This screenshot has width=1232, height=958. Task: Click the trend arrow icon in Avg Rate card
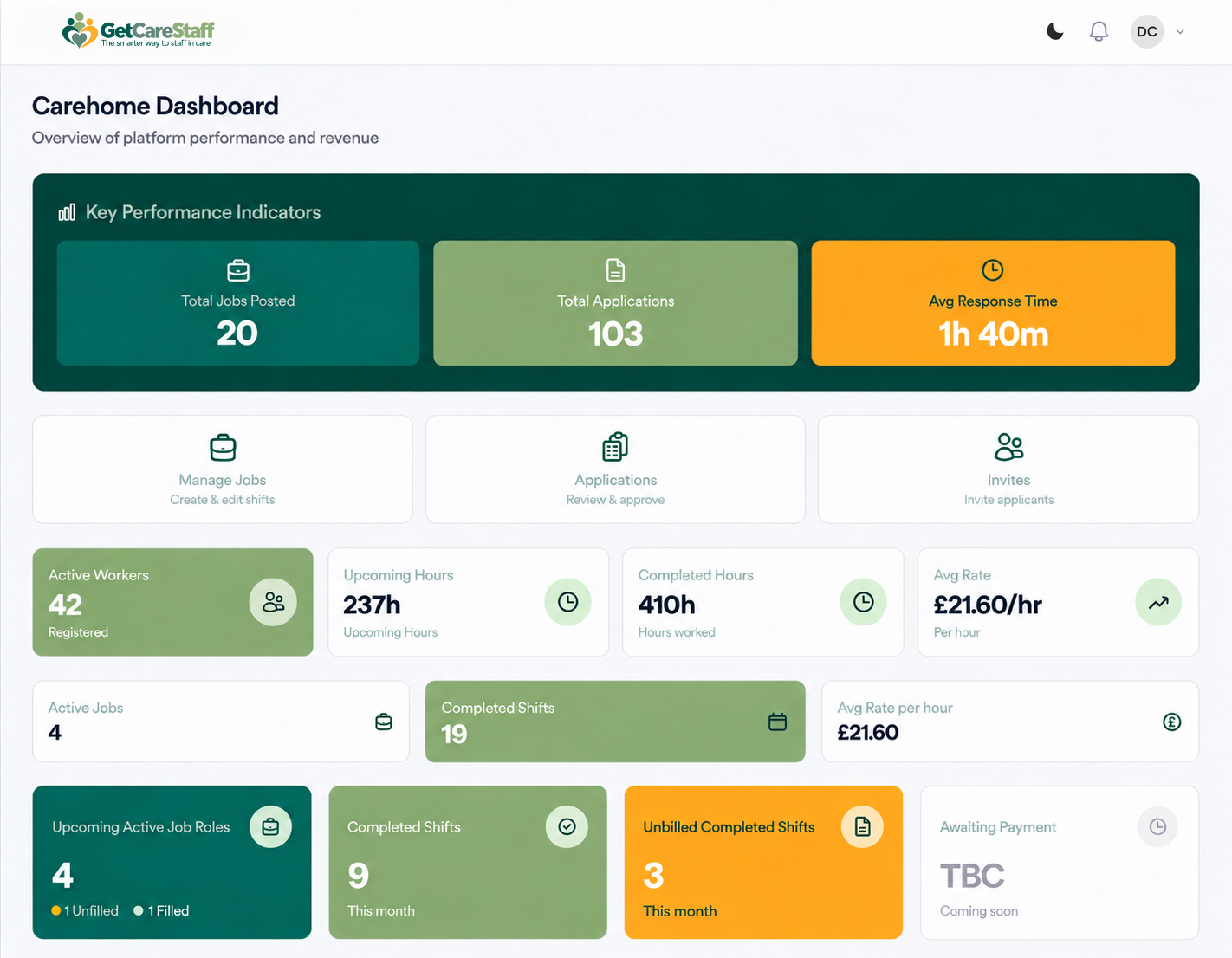click(1158, 602)
